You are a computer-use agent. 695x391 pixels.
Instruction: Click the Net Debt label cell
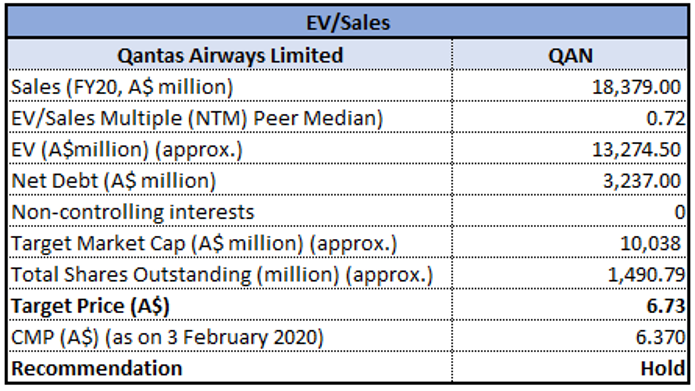(x=230, y=180)
